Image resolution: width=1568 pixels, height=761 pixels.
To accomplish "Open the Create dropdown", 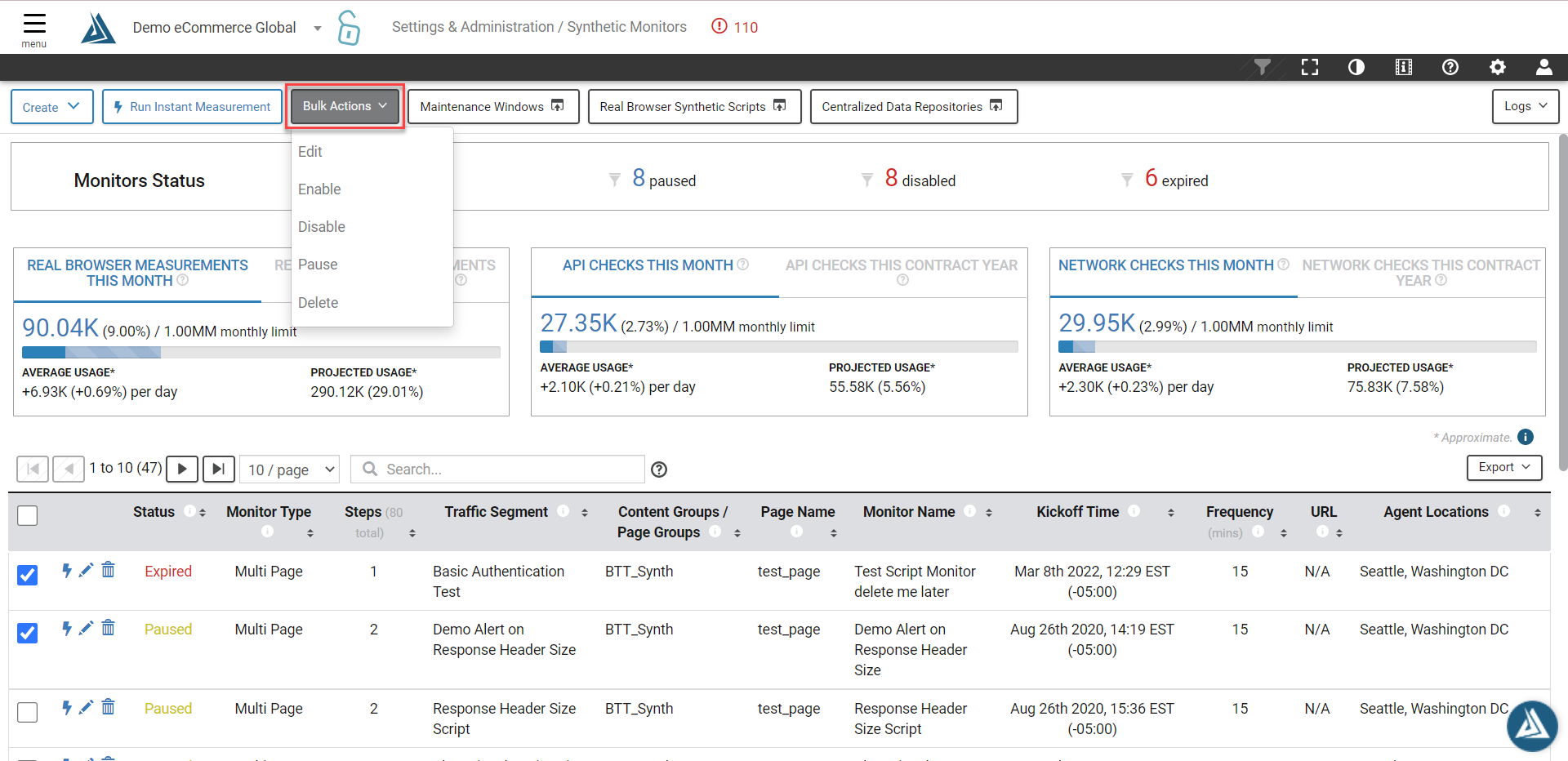I will click(52, 107).
